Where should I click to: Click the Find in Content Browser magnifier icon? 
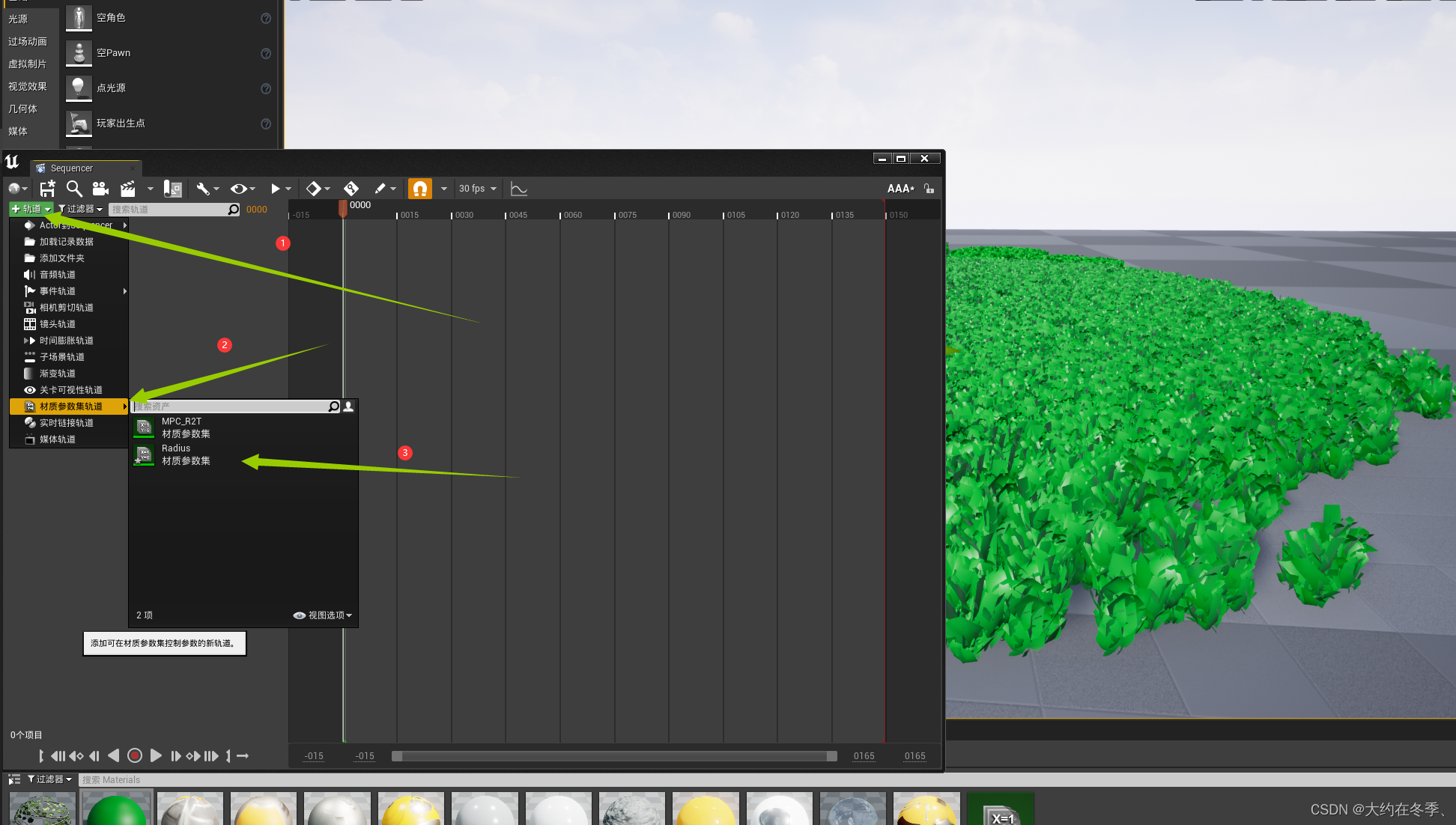pyautogui.click(x=73, y=189)
